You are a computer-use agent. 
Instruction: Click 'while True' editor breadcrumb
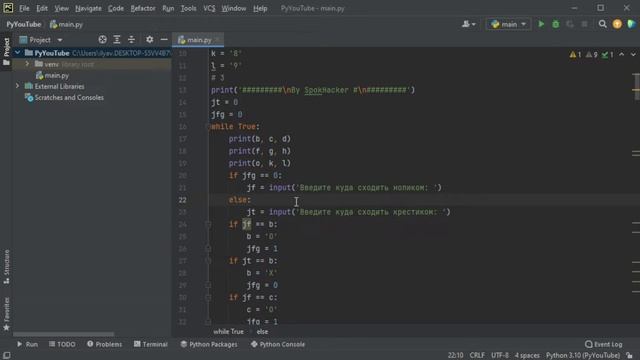228,331
